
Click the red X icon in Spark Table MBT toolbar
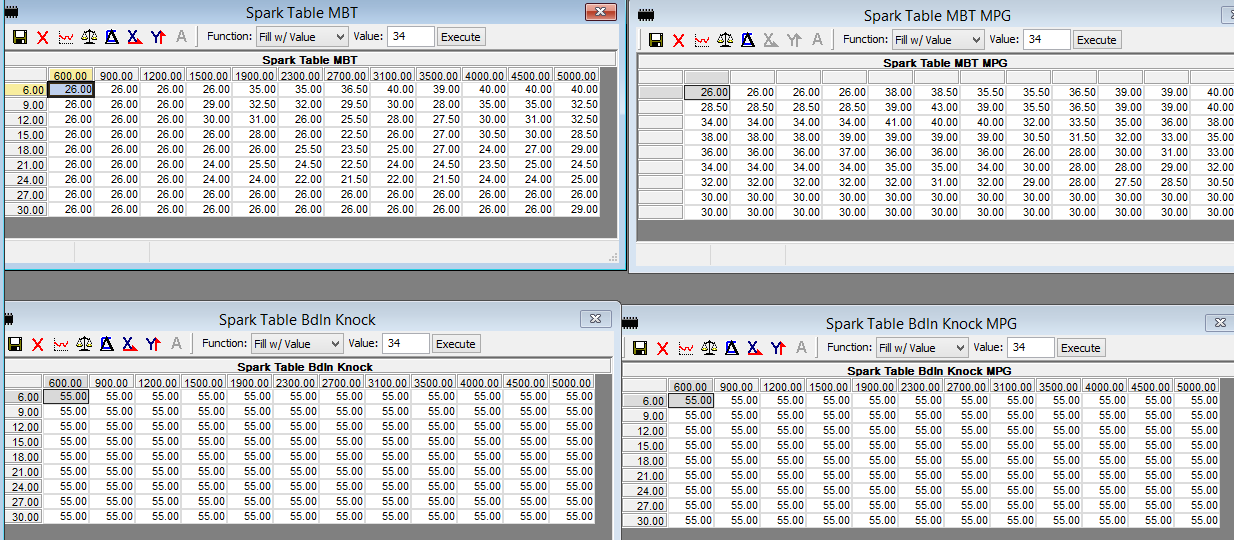42,37
